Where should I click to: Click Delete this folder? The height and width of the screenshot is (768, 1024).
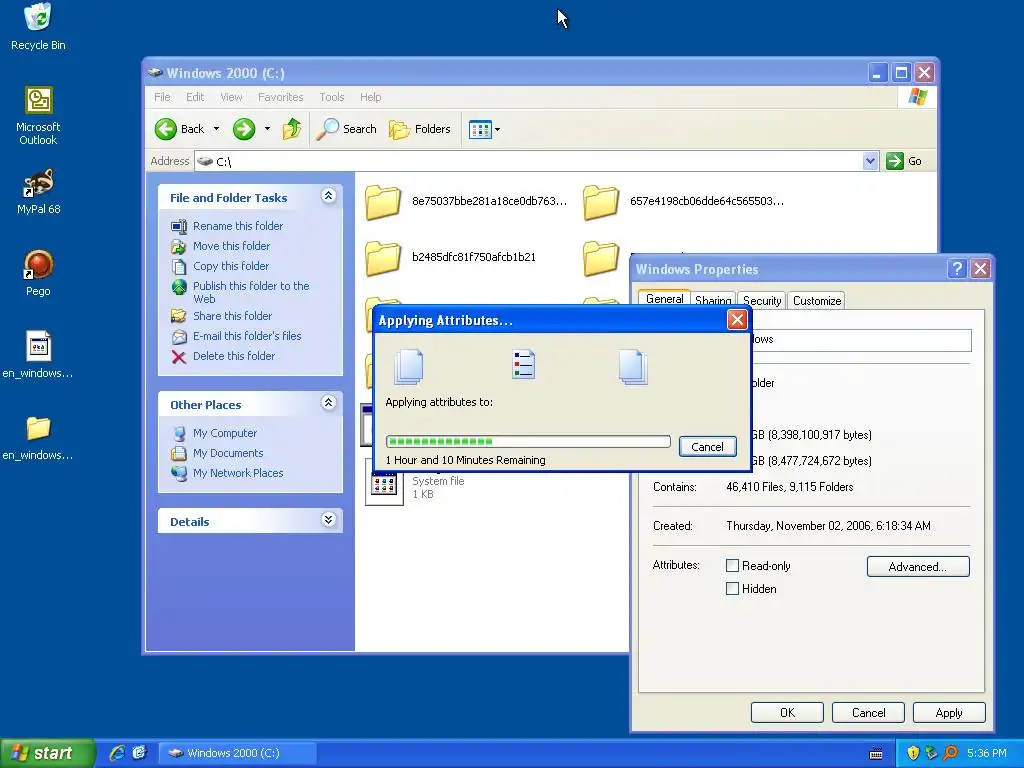tap(234, 356)
